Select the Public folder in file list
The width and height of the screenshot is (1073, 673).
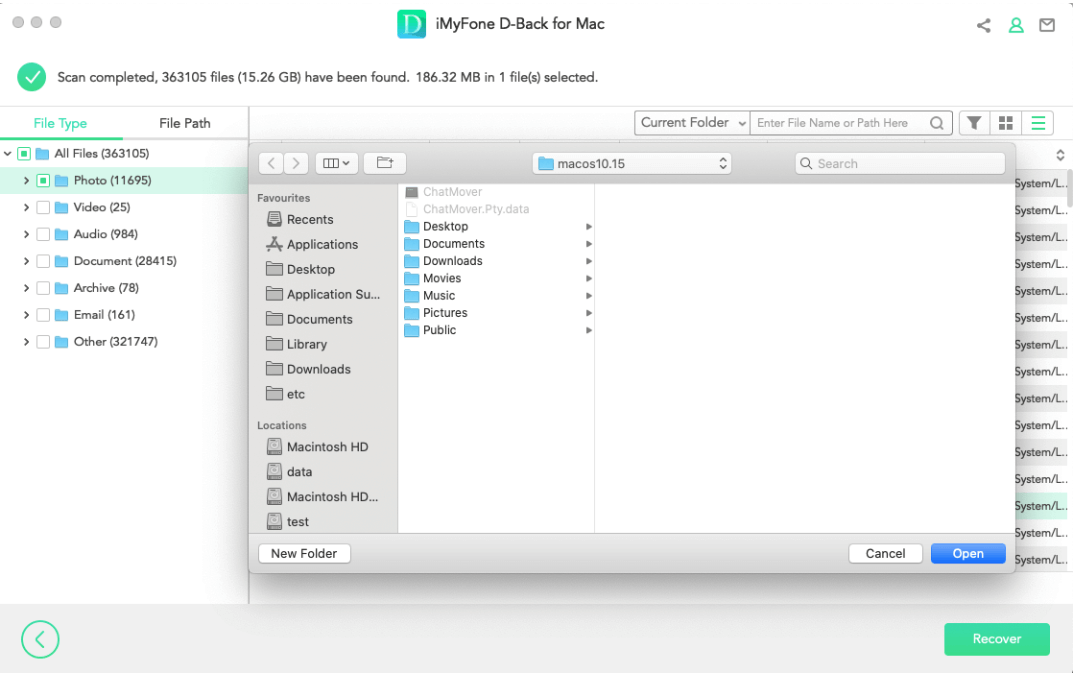[497, 330]
